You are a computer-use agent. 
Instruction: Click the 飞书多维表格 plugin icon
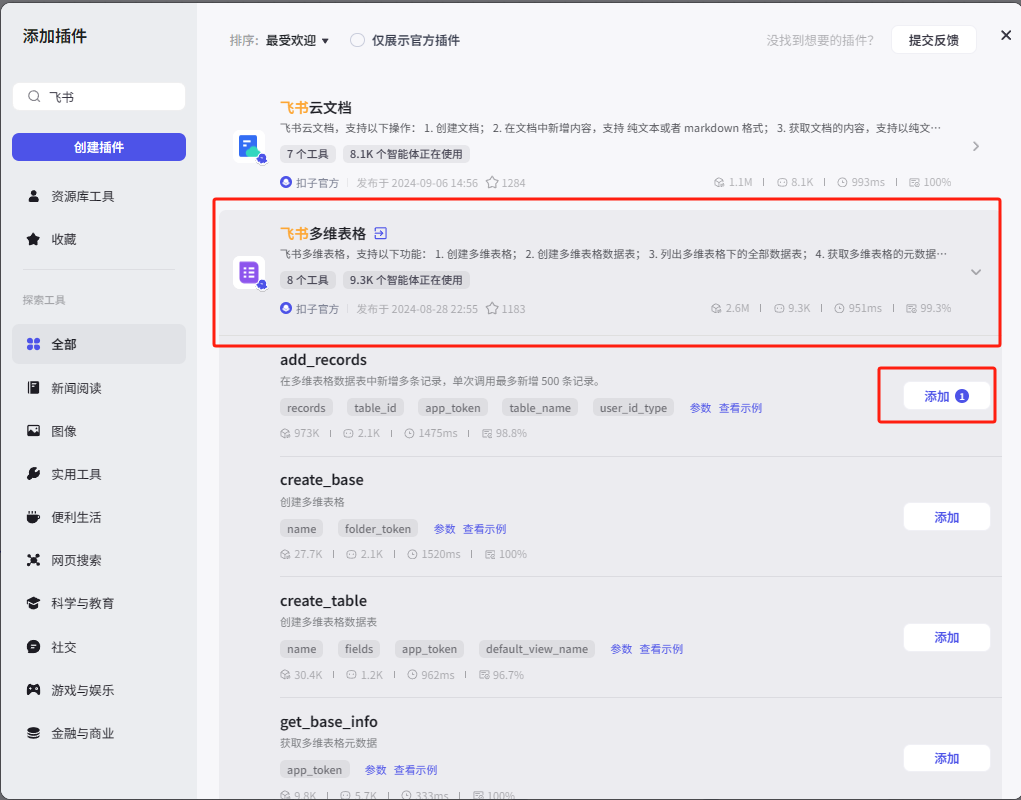coord(249,273)
